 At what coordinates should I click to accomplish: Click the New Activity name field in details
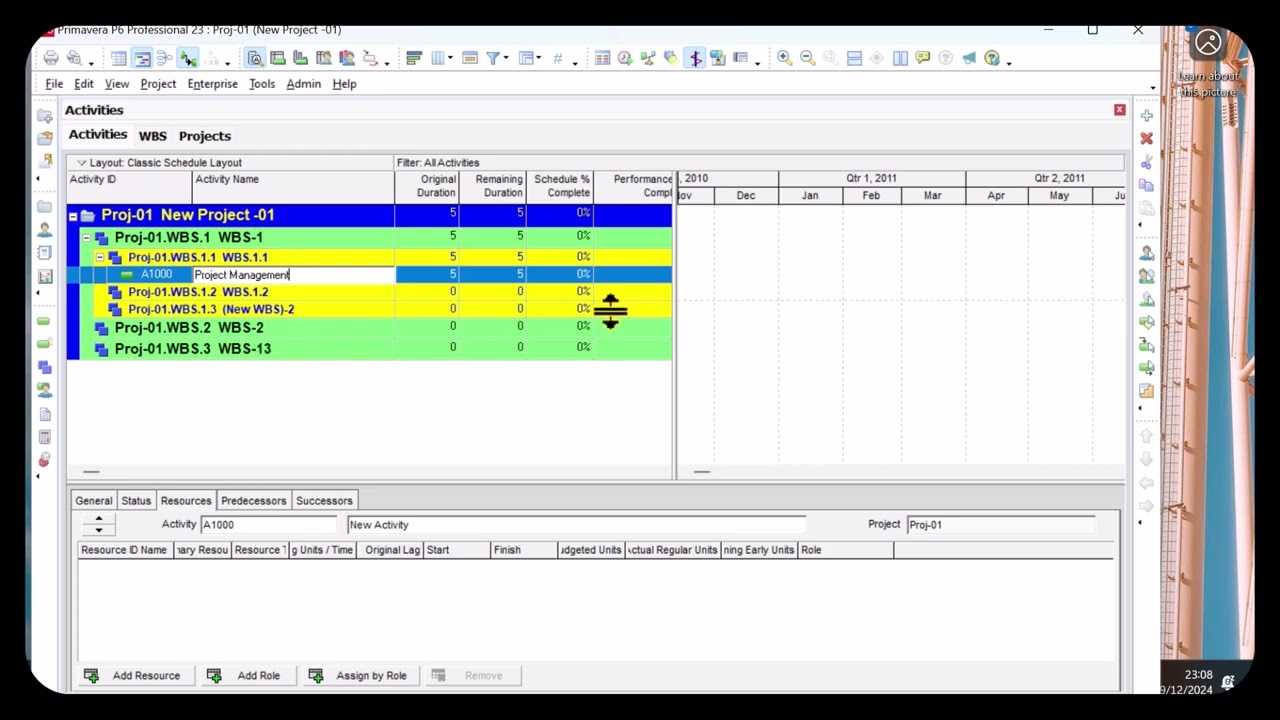[576, 525]
